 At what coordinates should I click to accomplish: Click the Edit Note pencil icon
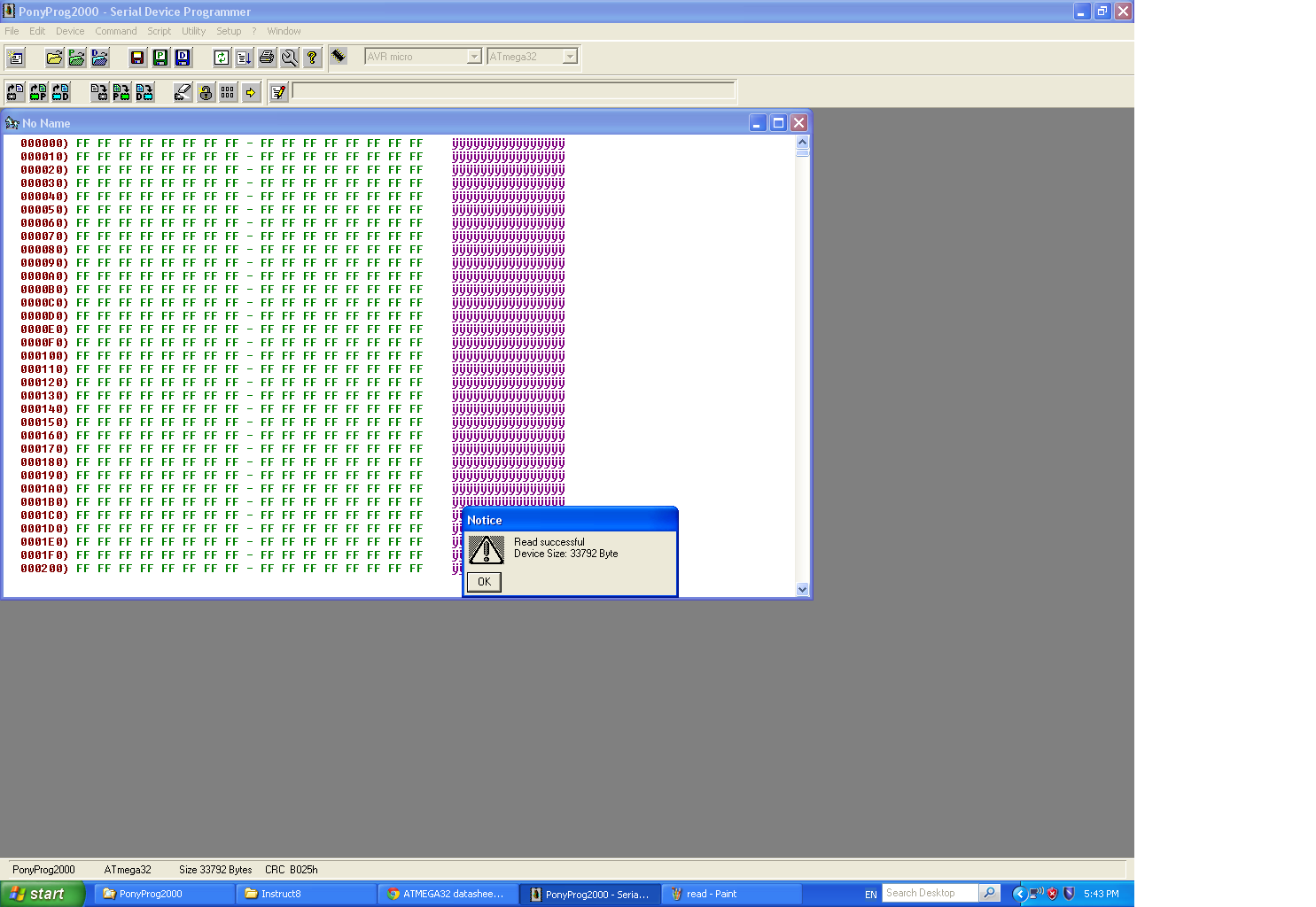(278, 92)
